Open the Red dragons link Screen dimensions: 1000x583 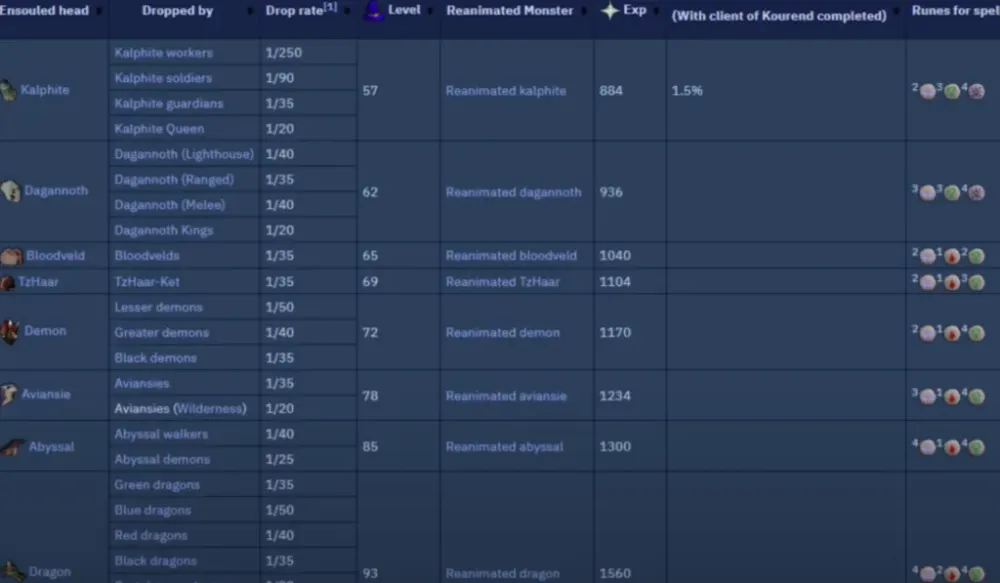[x=151, y=536]
